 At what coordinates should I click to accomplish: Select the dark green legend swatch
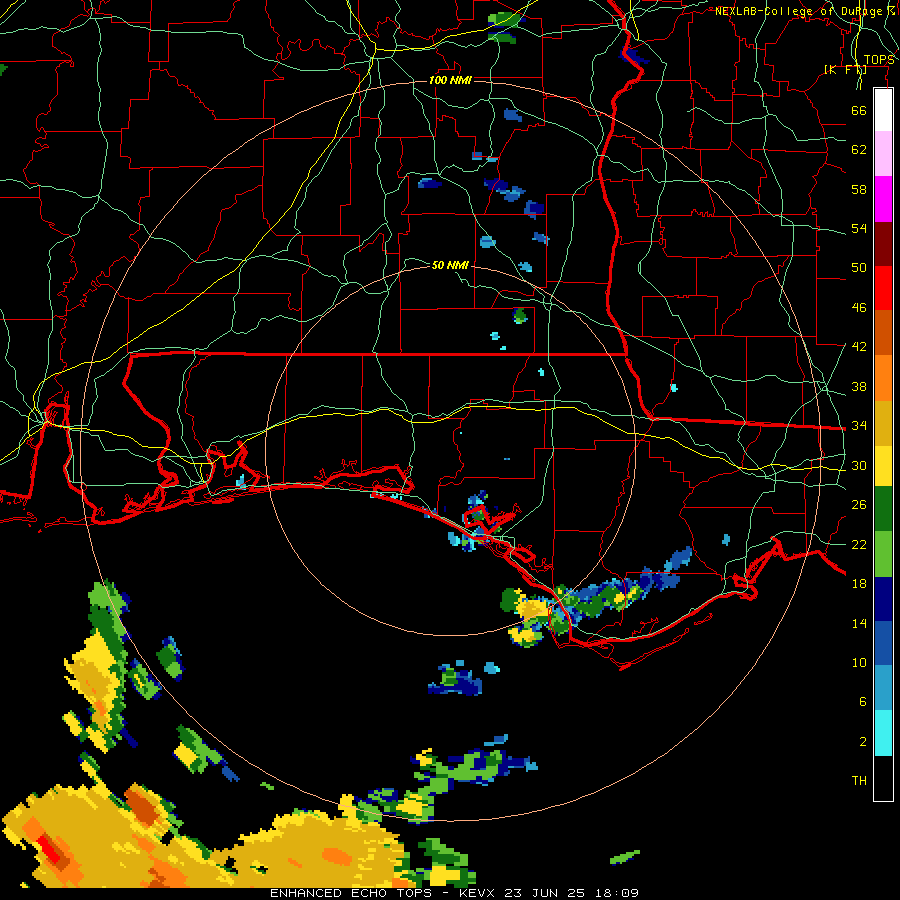pos(883,509)
